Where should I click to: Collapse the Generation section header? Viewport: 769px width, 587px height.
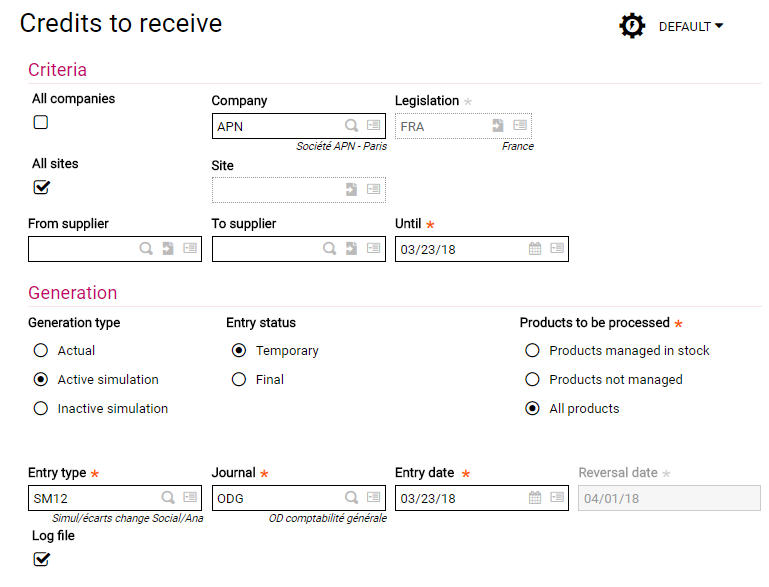pyautogui.click(x=72, y=293)
